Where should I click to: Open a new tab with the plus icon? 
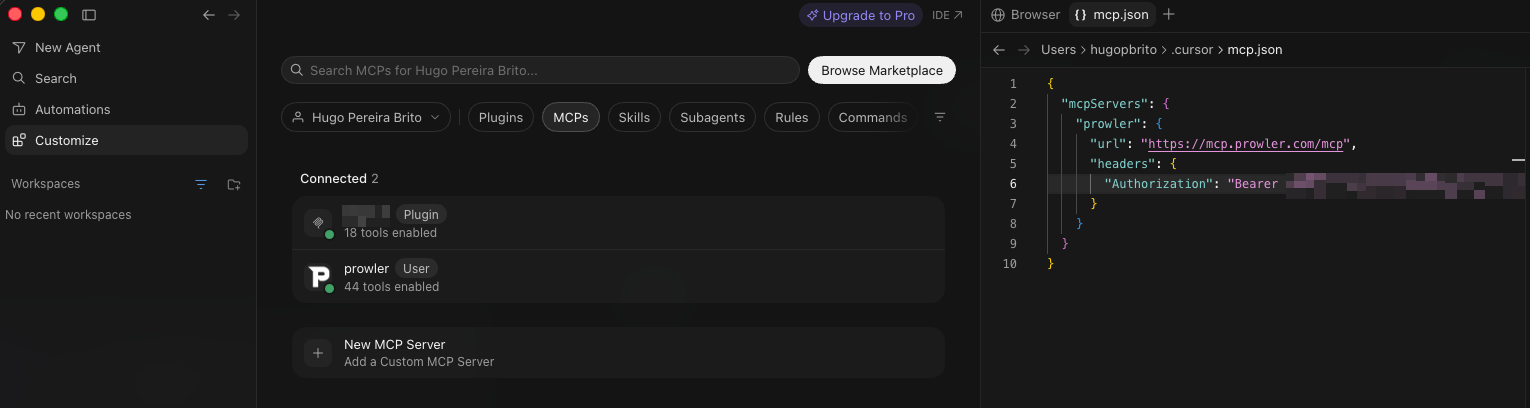click(1169, 15)
